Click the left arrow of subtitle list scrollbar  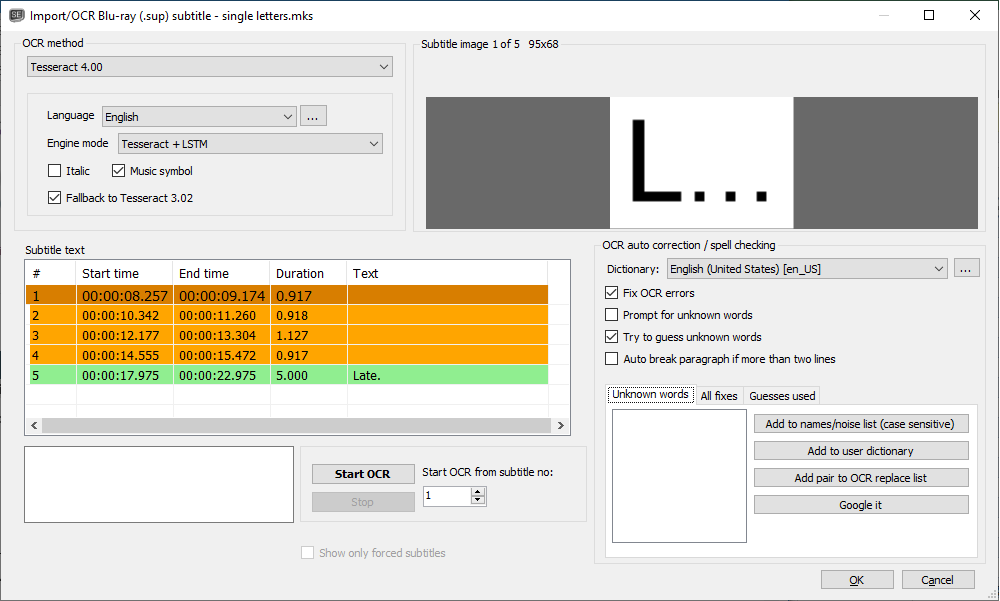coord(34,426)
